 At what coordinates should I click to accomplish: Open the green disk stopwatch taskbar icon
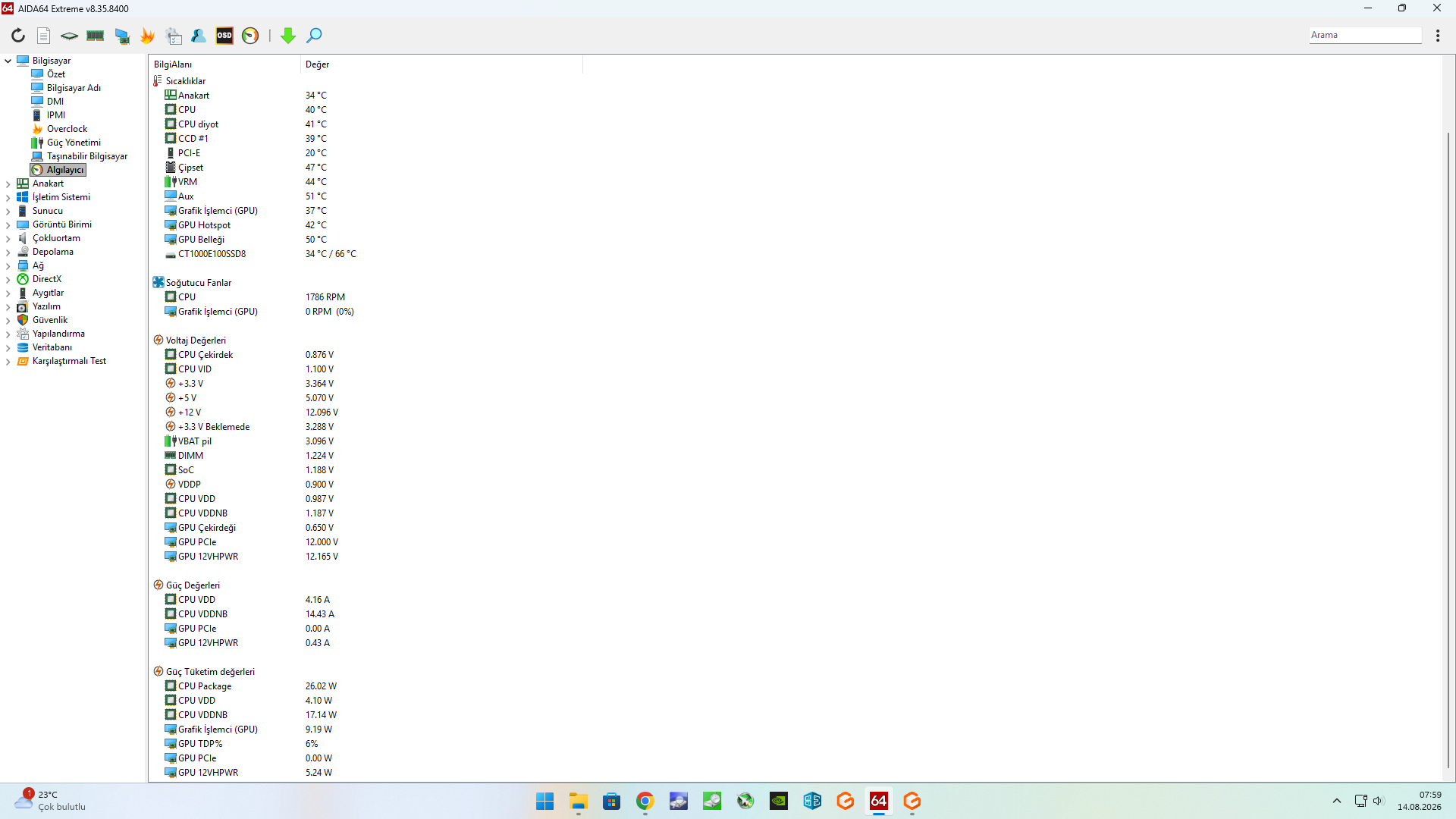[x=712, y=801]
